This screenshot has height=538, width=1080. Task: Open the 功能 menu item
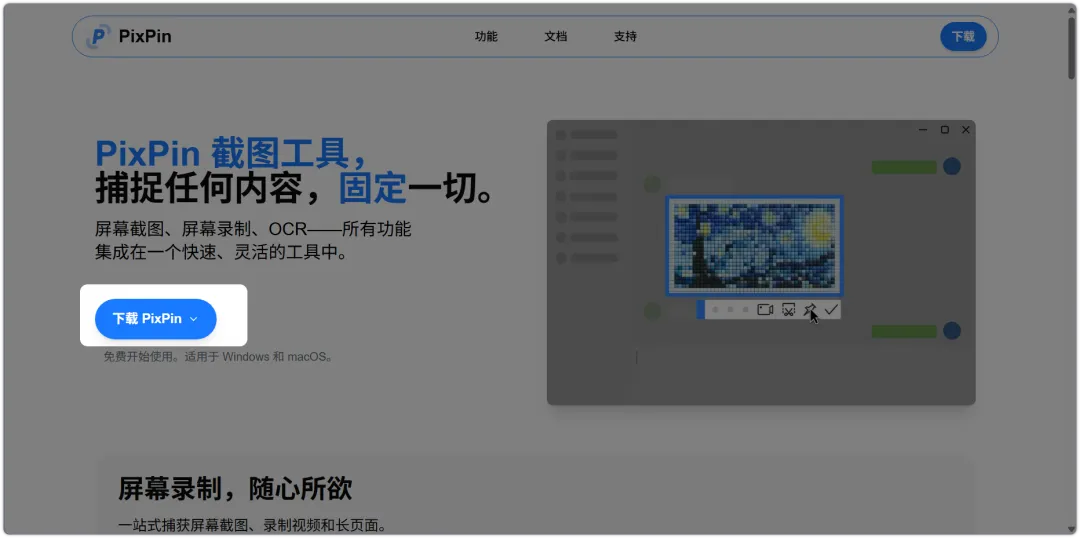click(486, 37)
